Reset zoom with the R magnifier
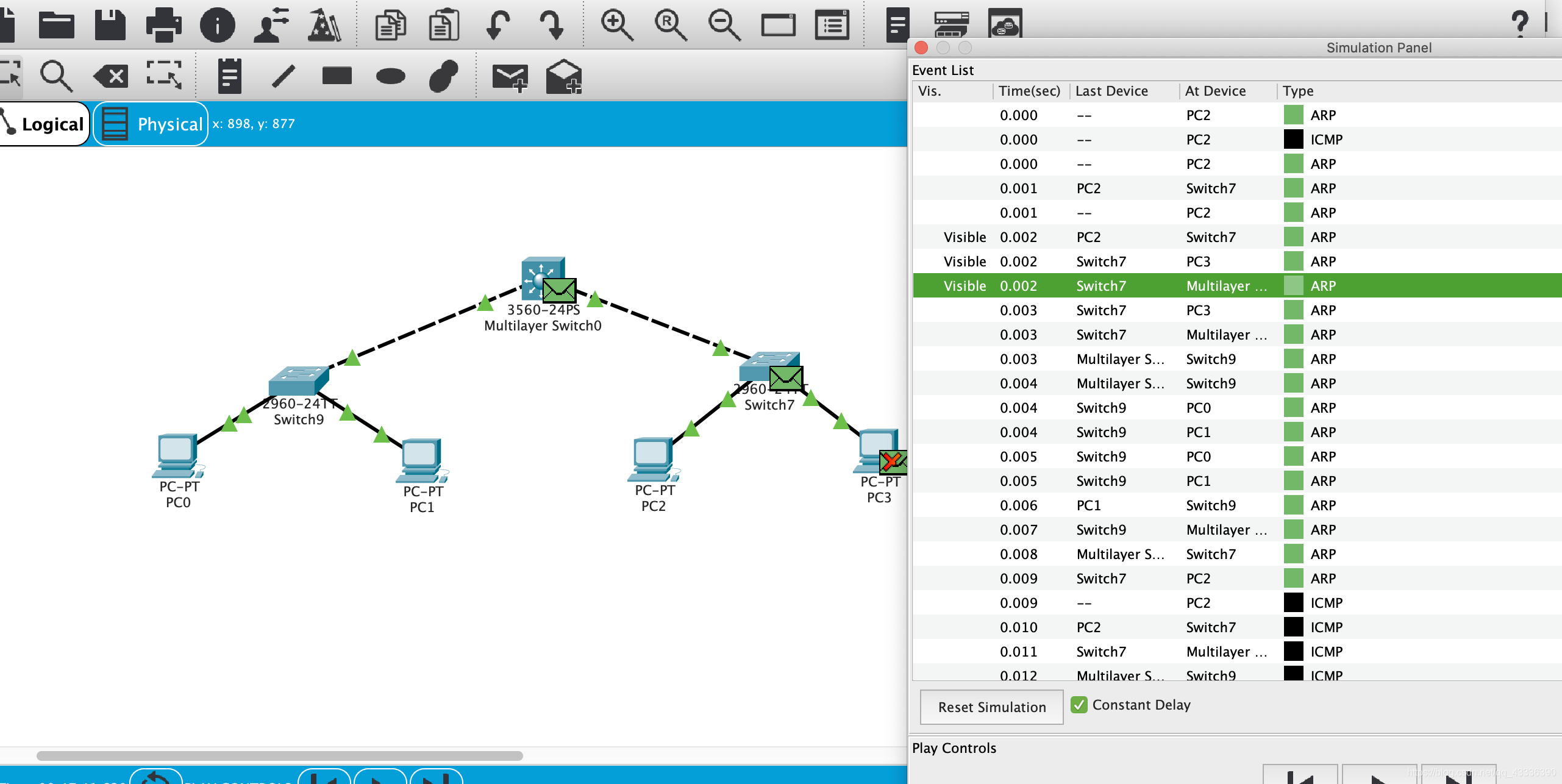Viewport: 1562px width, 784px height. coord(671,25)
